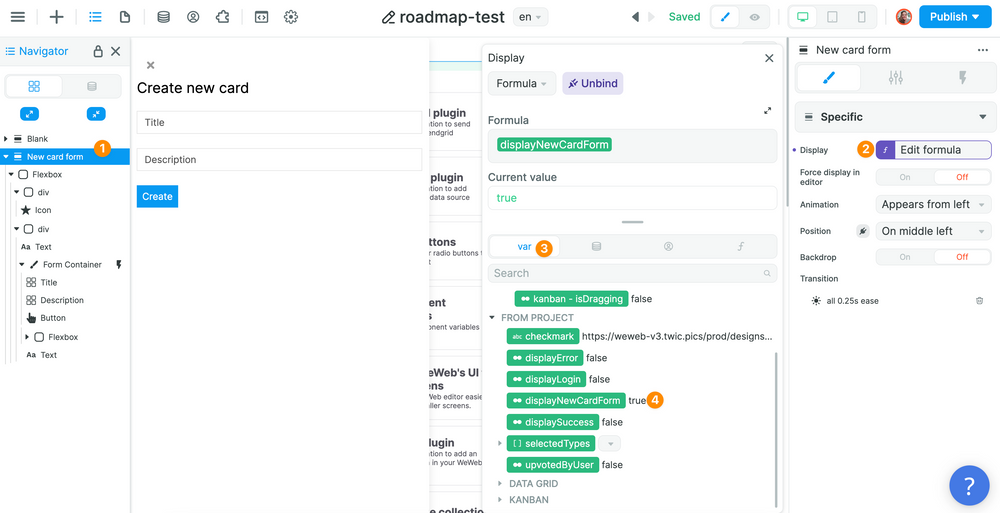Select New card form in navigator tree
The width and height of the screenshot is (1000, 513).
[55, 157]
